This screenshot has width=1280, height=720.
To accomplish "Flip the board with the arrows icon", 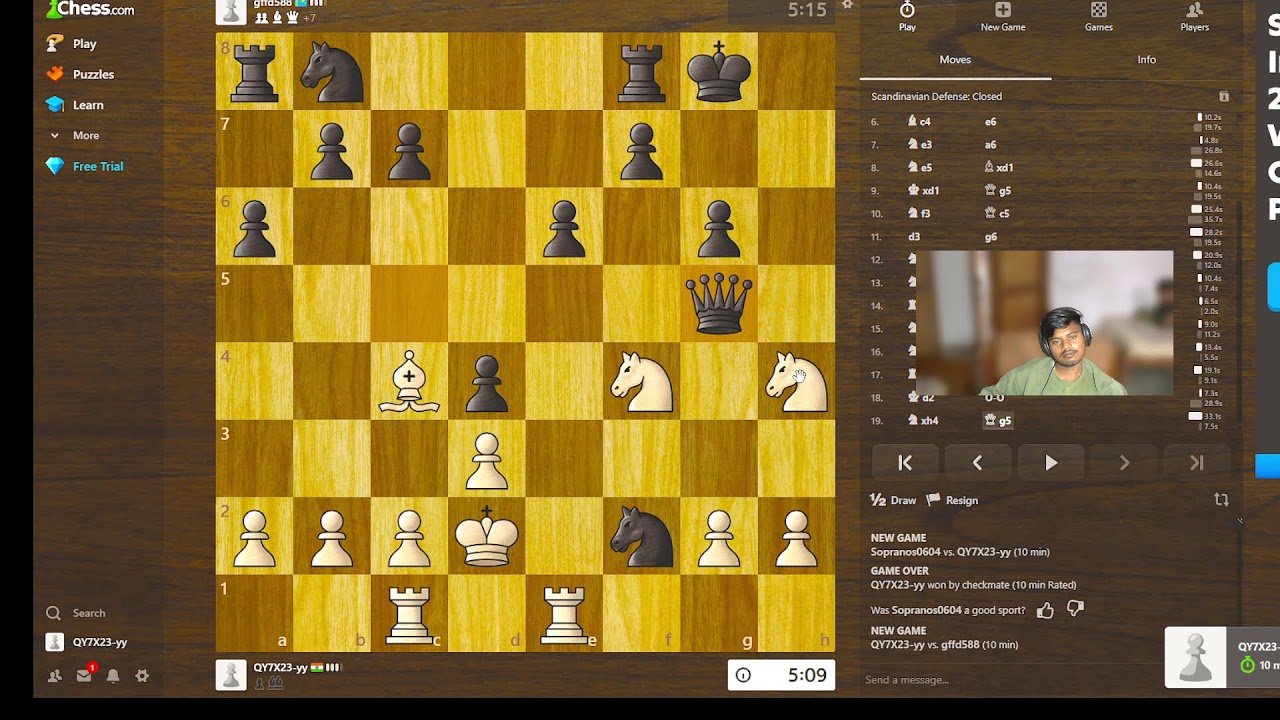I will coord(1221,499).
